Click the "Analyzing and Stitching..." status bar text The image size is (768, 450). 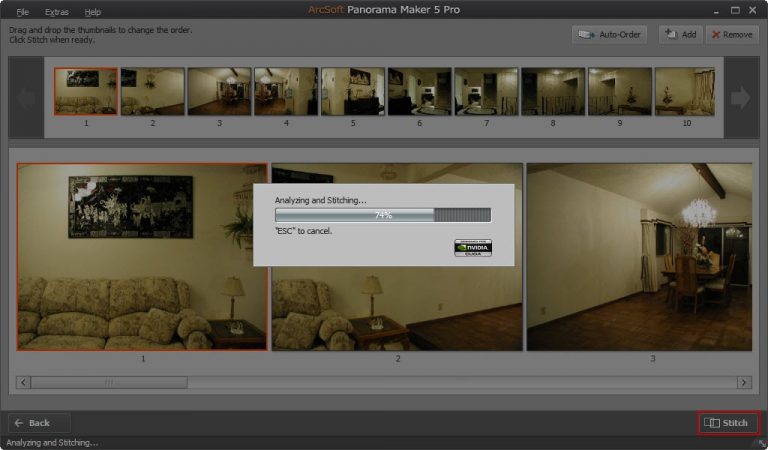[x=52, y=443]
